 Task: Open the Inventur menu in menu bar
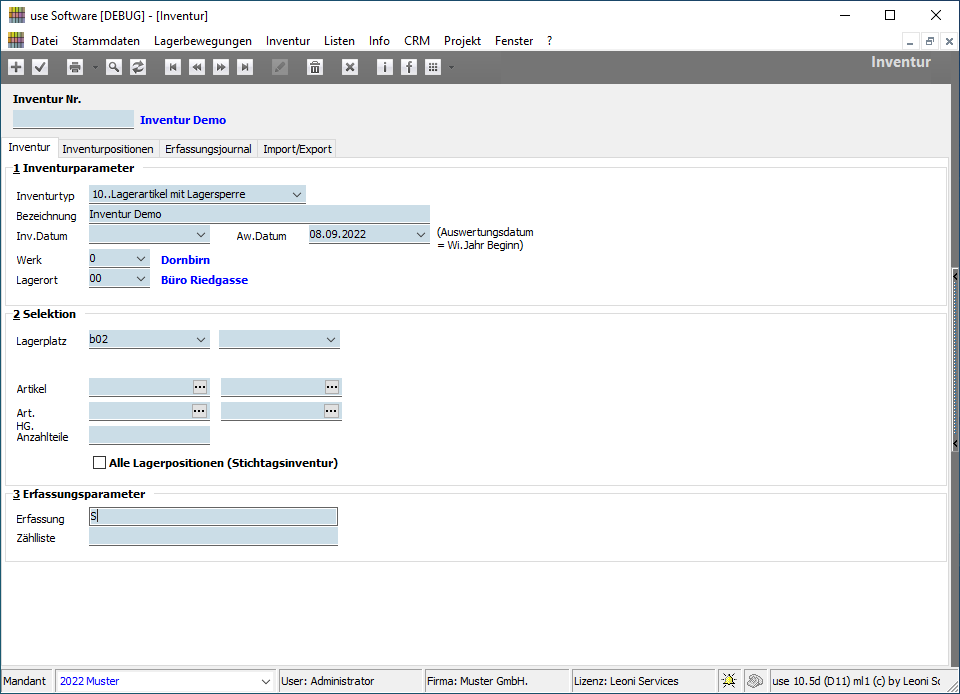288,41
